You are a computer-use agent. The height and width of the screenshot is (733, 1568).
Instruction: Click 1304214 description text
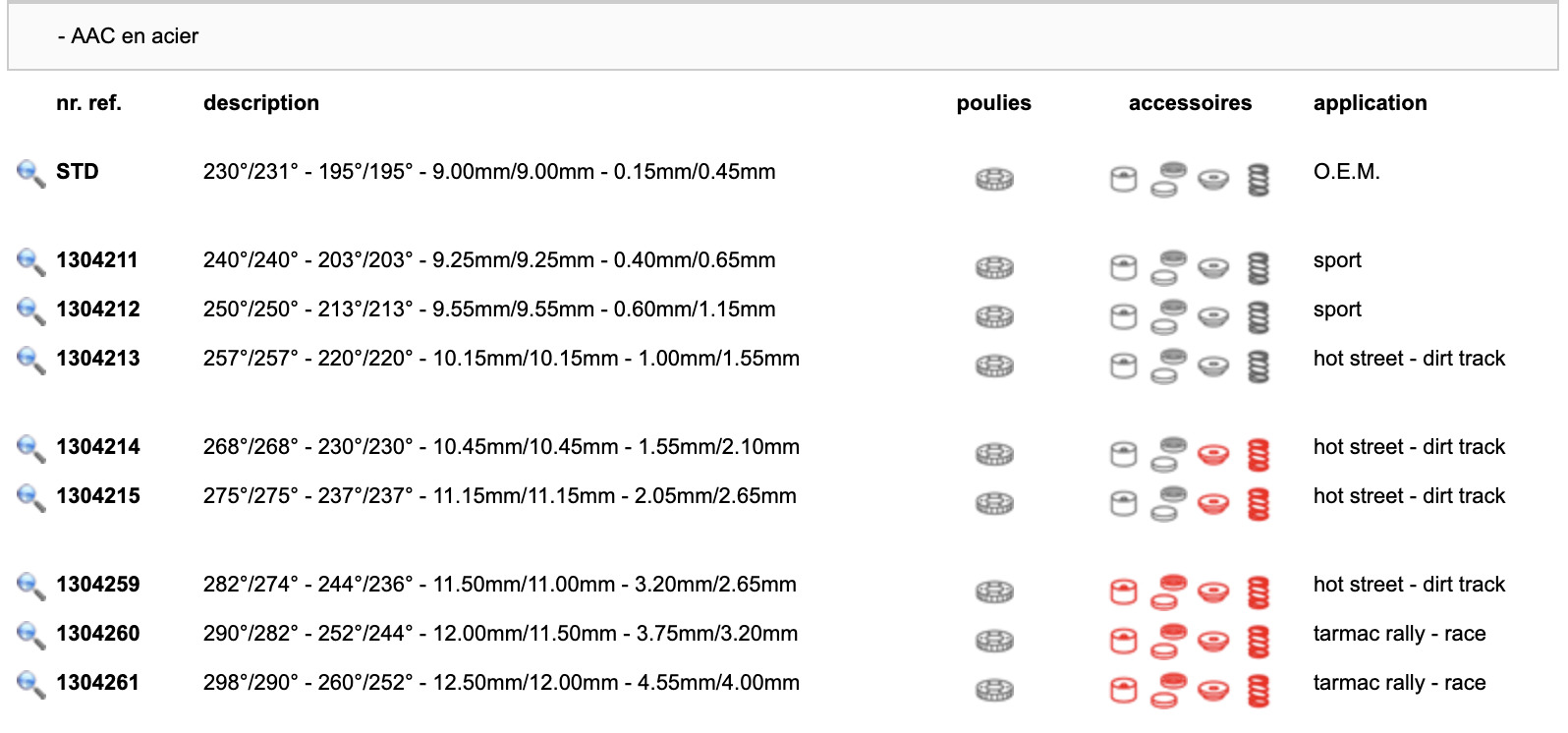coord(501,447)
